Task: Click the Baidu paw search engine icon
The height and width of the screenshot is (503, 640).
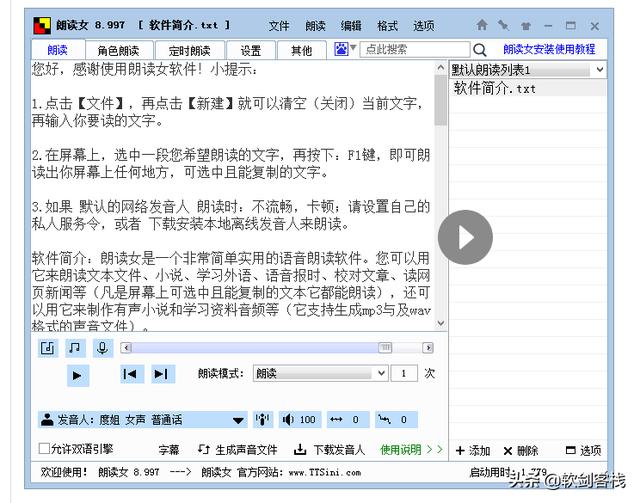Action: pyautogui.click(x=341, y=49)
